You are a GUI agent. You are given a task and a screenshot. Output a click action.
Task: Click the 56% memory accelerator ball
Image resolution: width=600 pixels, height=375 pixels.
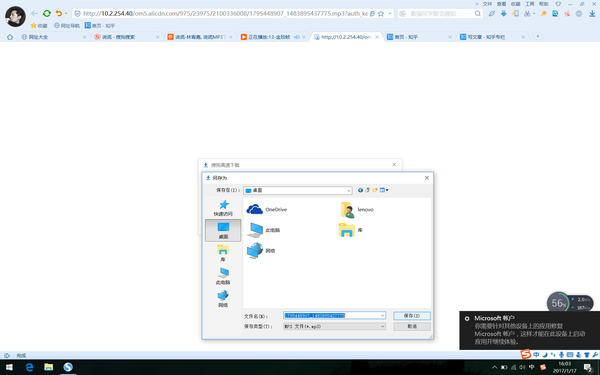pyautogui.click(x=558, y=303)
